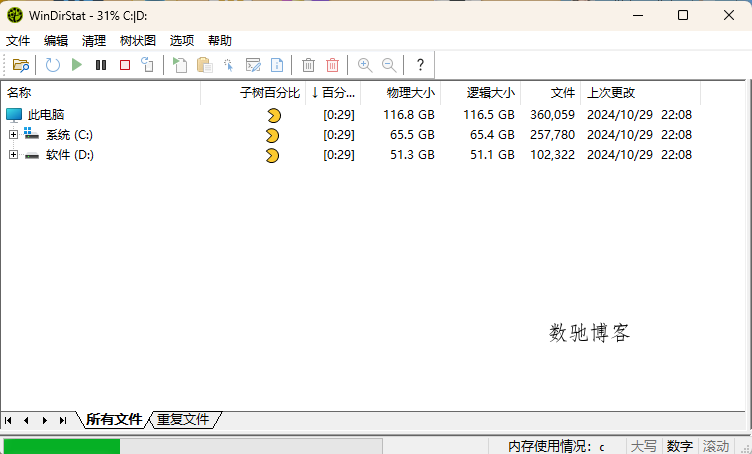Viewport: 752px width, 454px height.
Task: Click the 116.8 GB physical size cell
Action: tap(409, 115)
